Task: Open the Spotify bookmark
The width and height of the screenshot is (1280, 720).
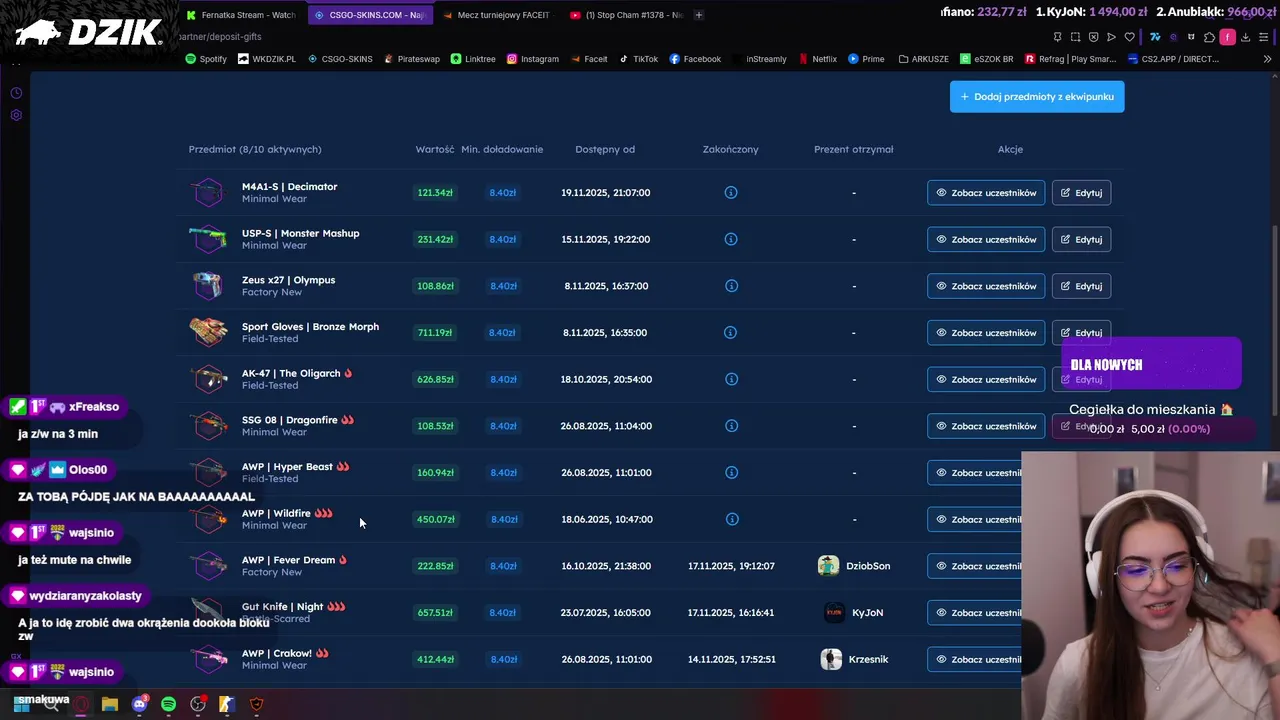Action: (x=206, y=59)
